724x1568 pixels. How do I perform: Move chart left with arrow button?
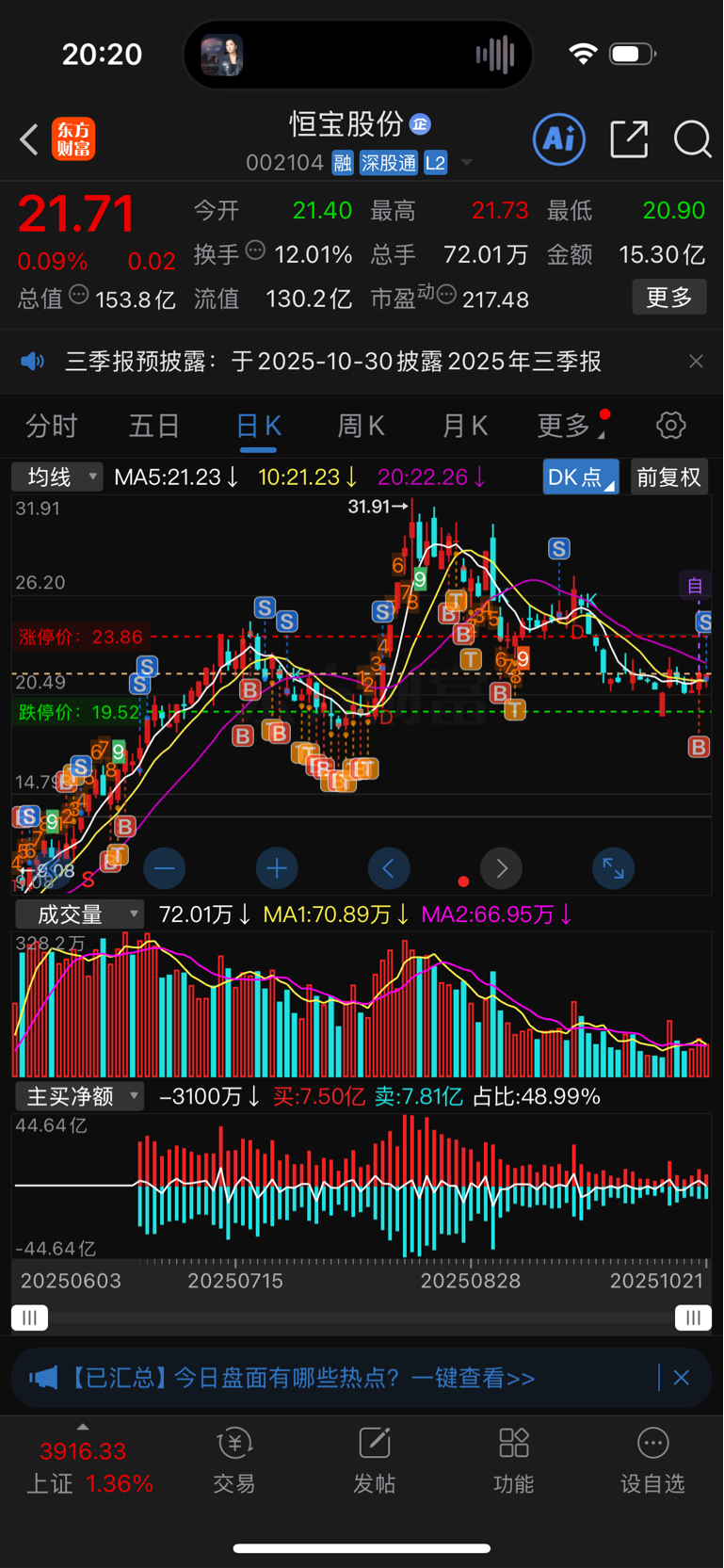(x=388, y=868)
